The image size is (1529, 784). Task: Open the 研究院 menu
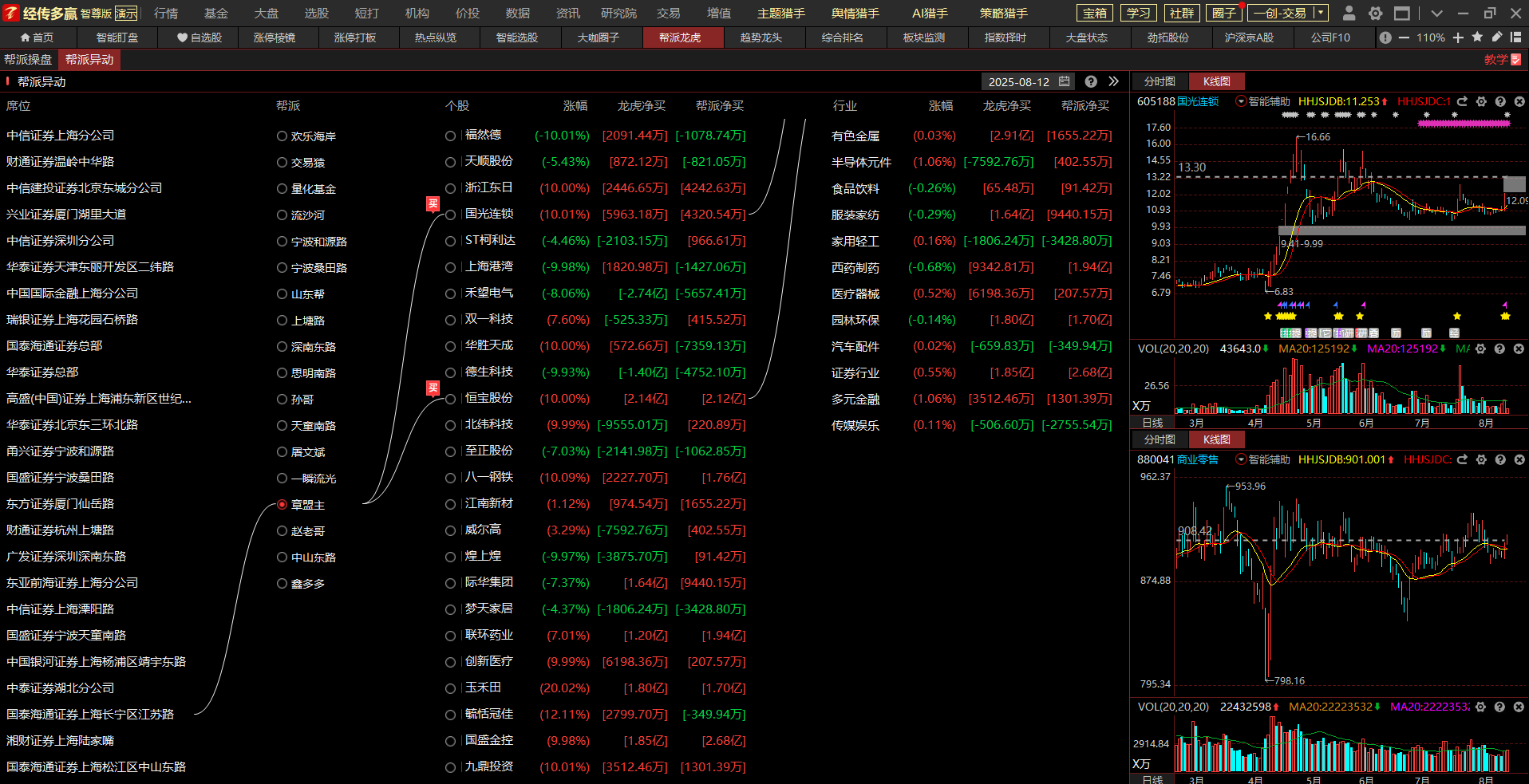(618, 14)
